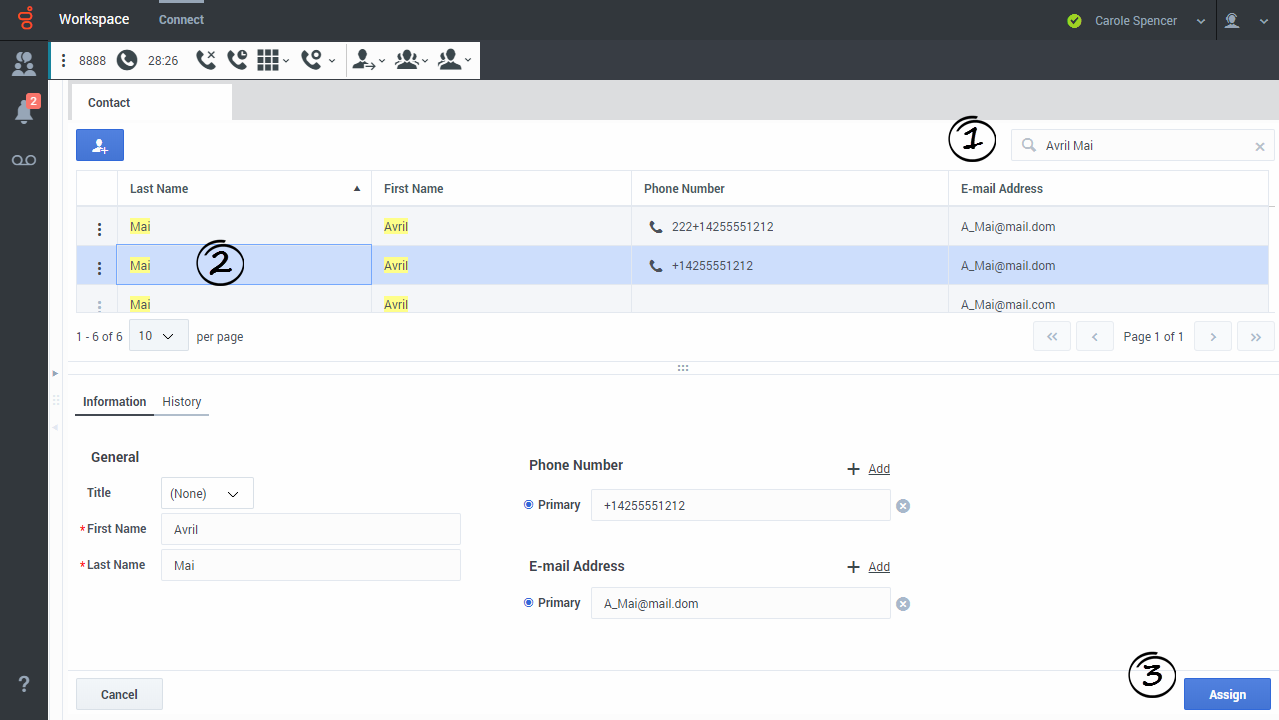Click the Assign button
This screenshot has height=720, width=1279.
coord(1227,694)
